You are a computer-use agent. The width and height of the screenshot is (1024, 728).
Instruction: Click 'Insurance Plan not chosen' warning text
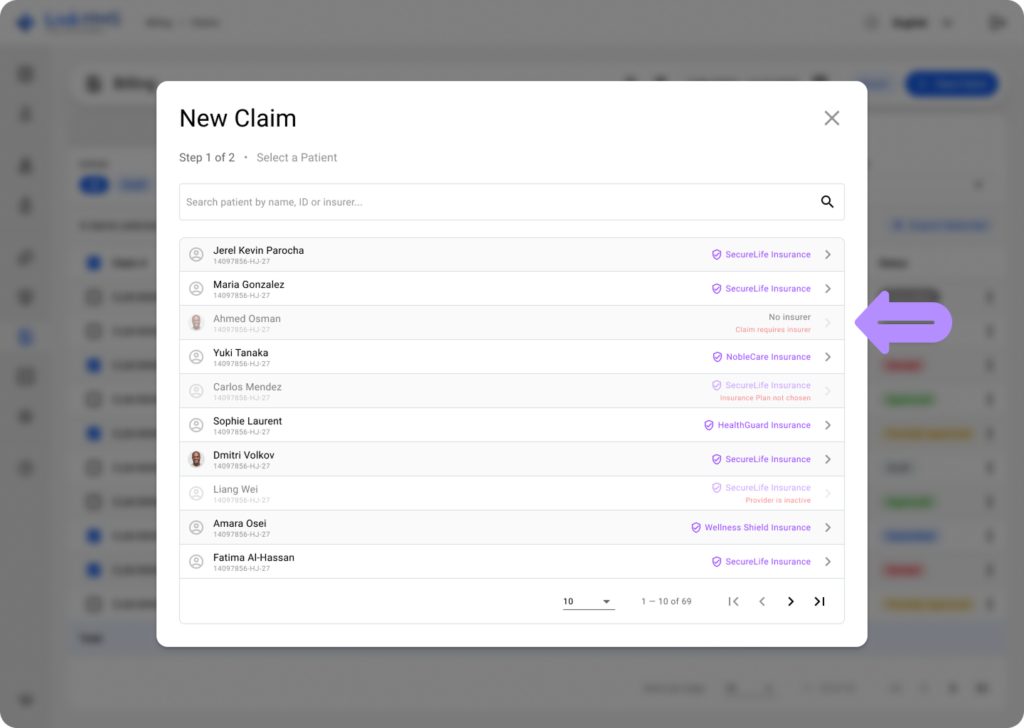(765, 398)
